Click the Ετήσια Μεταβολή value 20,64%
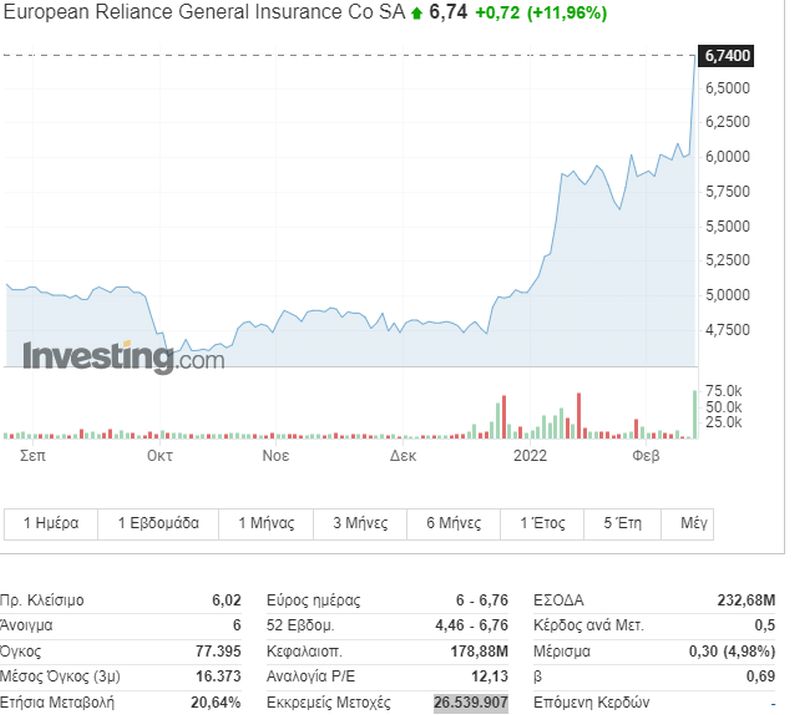Viewport: 800px width, 715px height. pos(216,703)
